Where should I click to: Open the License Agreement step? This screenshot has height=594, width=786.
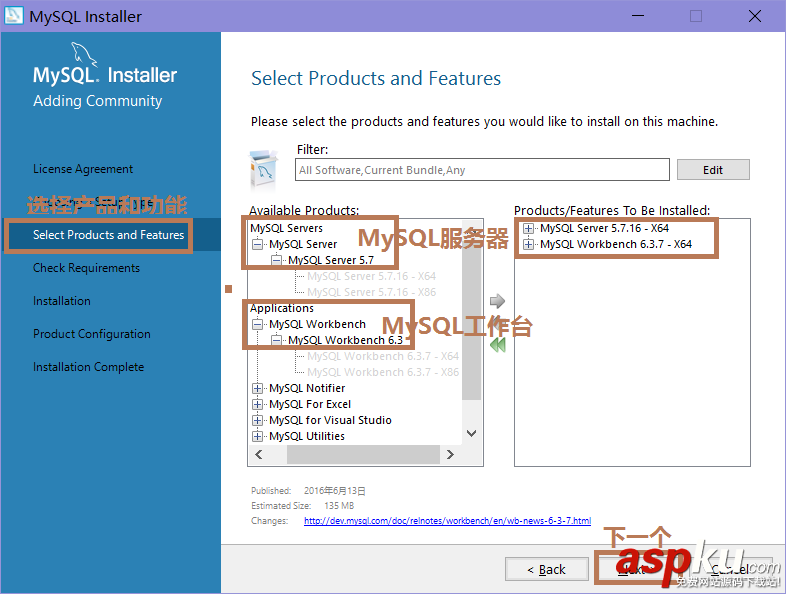[83, 169]
